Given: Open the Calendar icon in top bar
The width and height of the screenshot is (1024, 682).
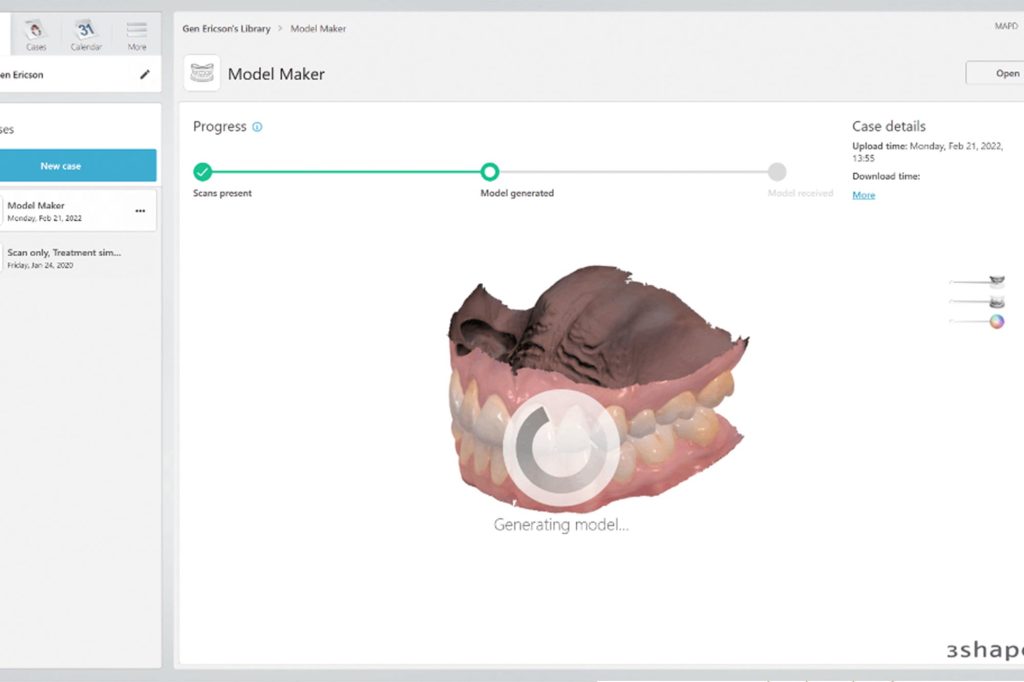Looking at the screenshot, I should (x=86, y=33).
